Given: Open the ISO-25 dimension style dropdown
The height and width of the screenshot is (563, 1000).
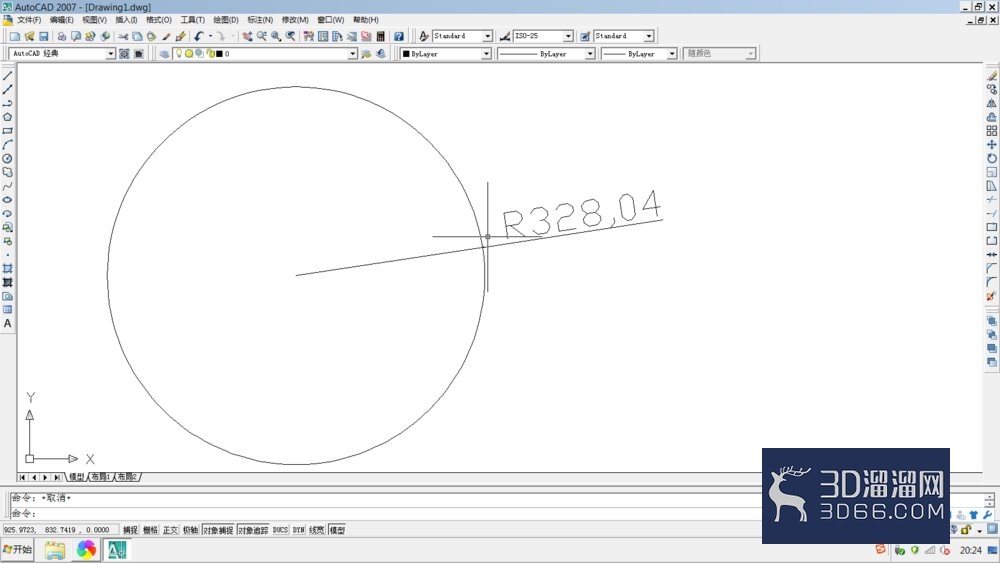Looking at the screenshot, I should coord(568,36).
